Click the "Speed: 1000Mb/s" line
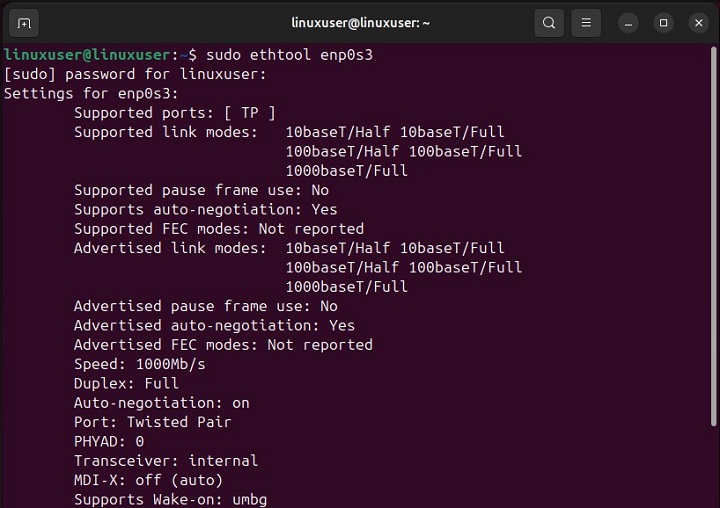The height and width of the screenshot is (508, 720). pos(139,364)
